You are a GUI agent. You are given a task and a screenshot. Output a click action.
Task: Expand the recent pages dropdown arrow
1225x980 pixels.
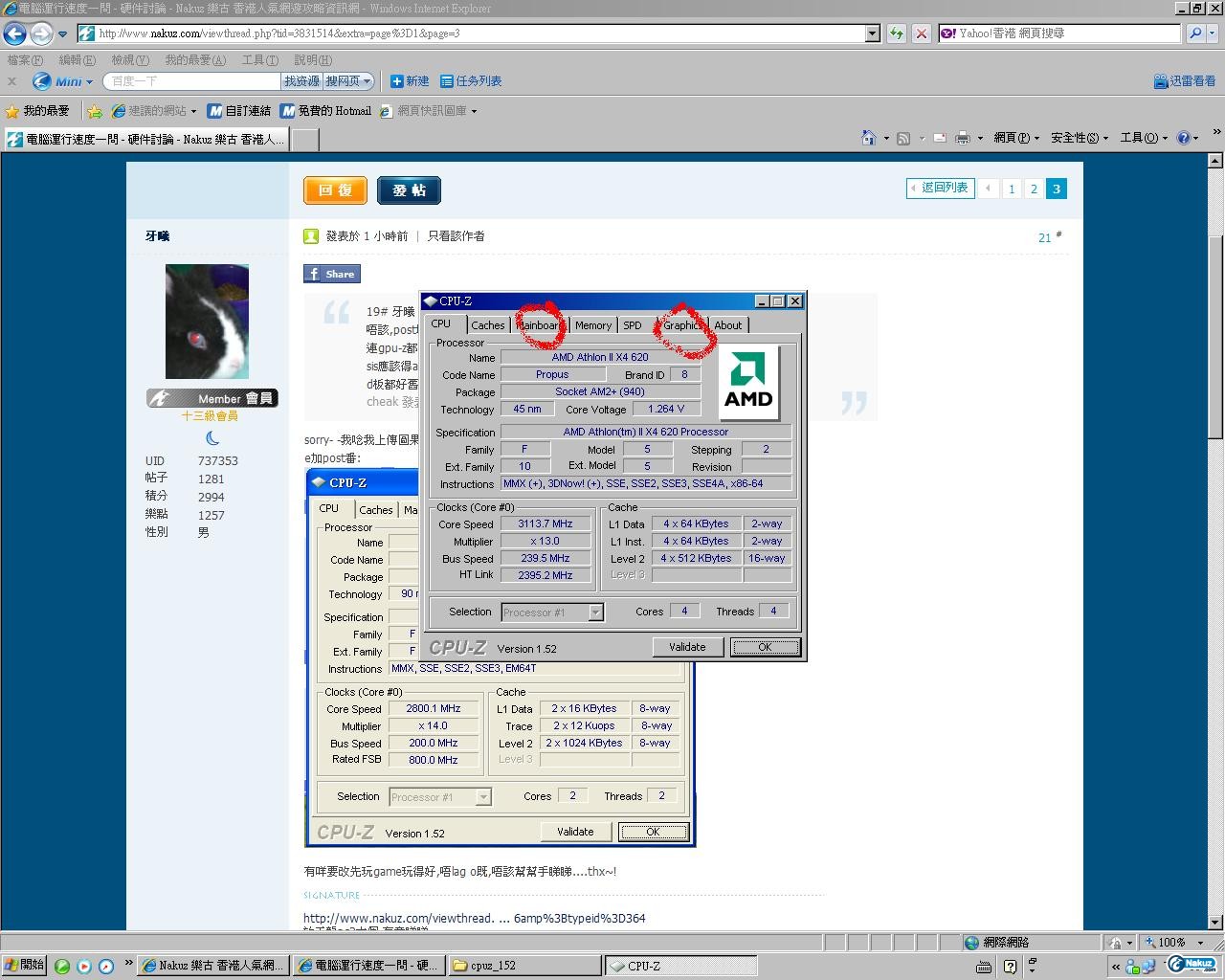63,34
